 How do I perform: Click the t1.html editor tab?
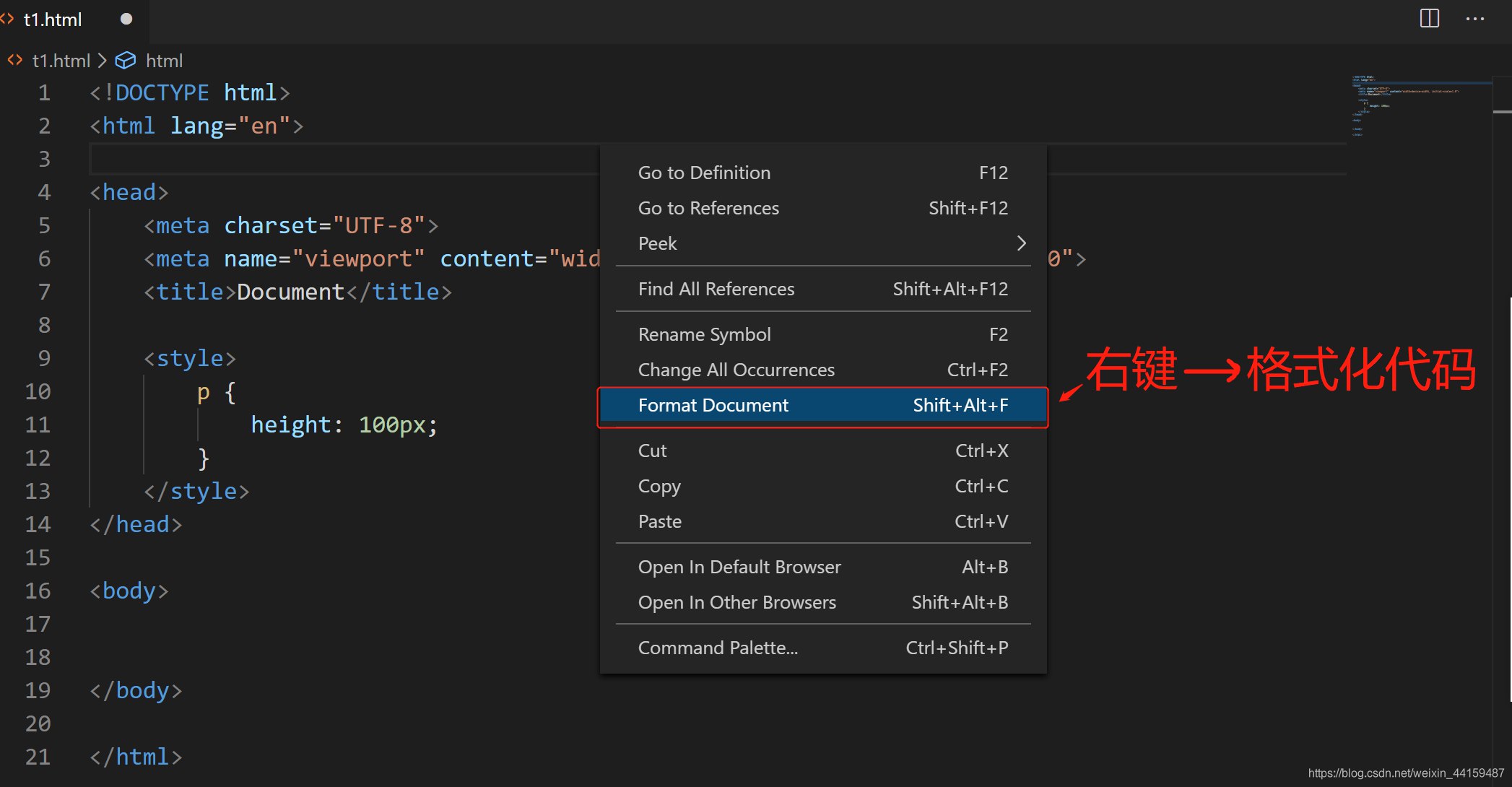[x=53, y=19]
